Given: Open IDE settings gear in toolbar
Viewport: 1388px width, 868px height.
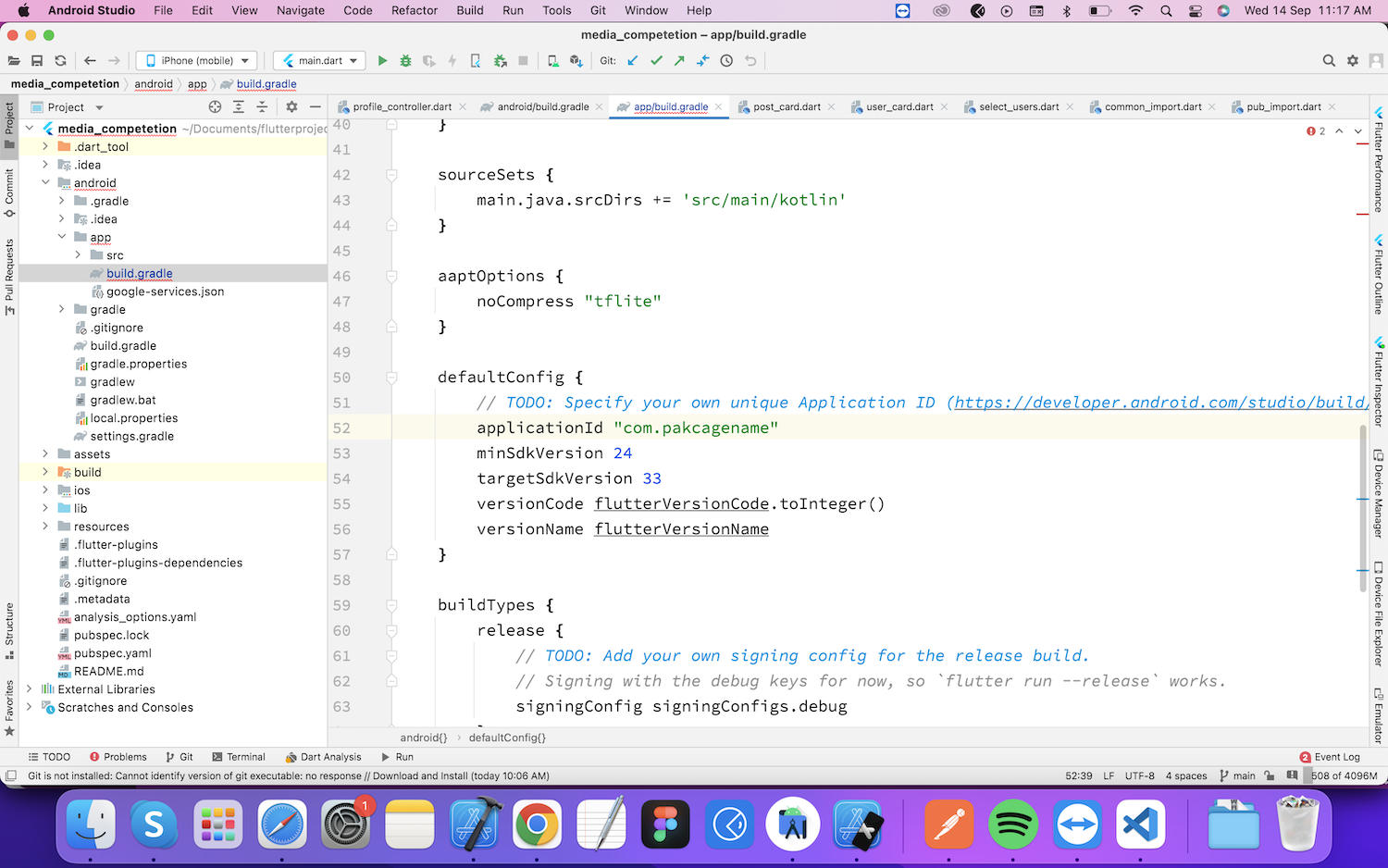Looking at the screenshot, I should click(1353, 61).
